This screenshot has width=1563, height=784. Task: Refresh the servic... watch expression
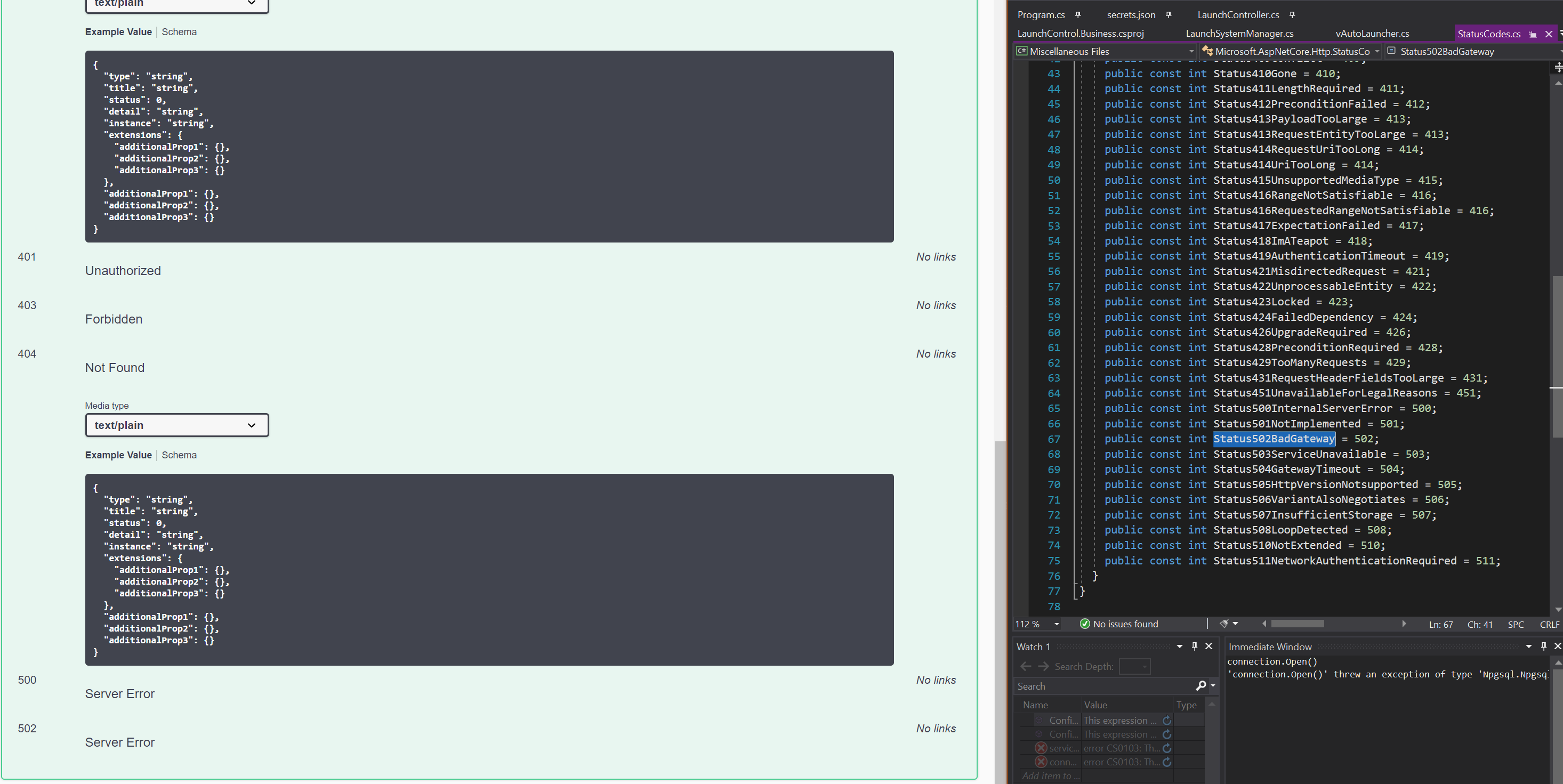click(x=1166, y=748)
